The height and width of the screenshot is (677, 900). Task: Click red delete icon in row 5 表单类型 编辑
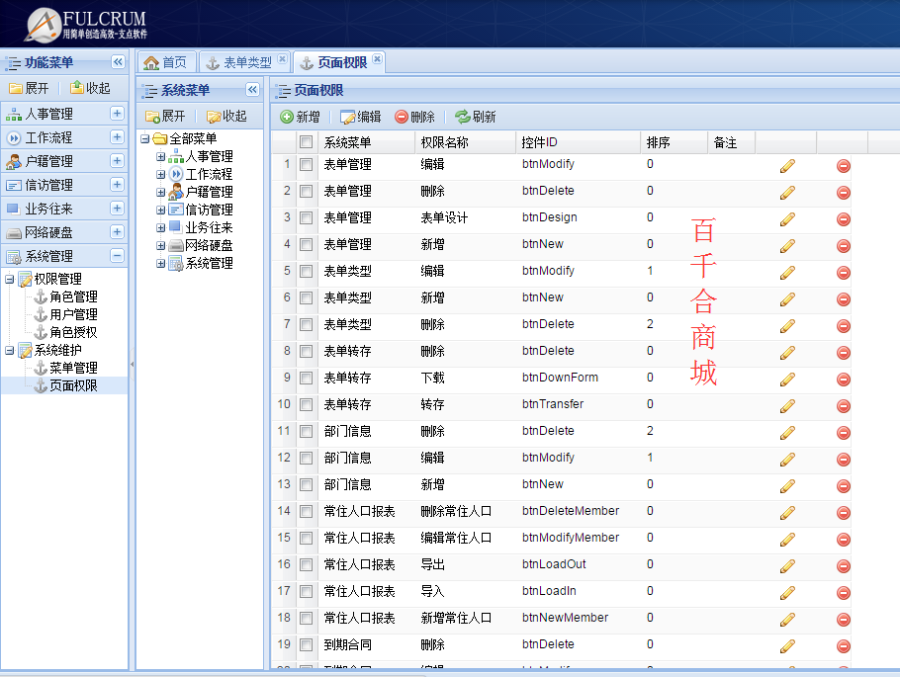[x=843, y=273]
